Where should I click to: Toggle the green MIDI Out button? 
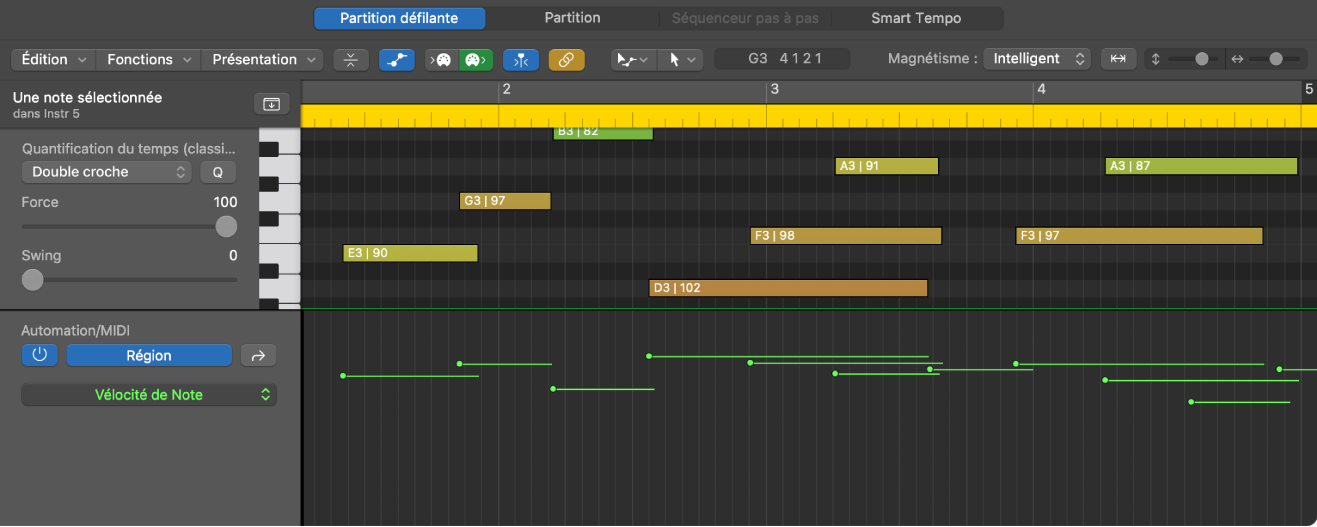coord(476,60)
